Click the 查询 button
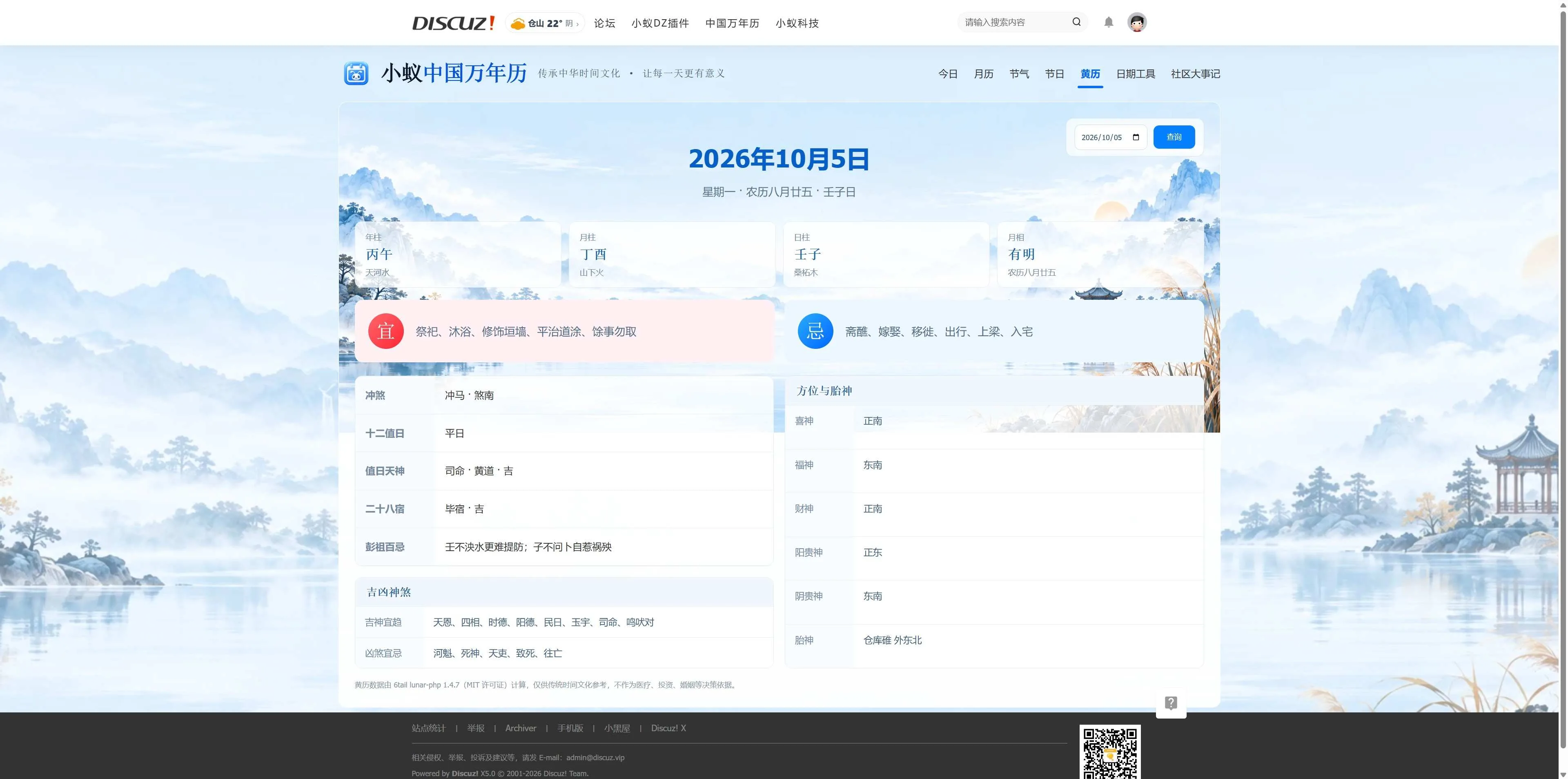Viewport: 1568px width, 779px height. (x=1174, y=137)
